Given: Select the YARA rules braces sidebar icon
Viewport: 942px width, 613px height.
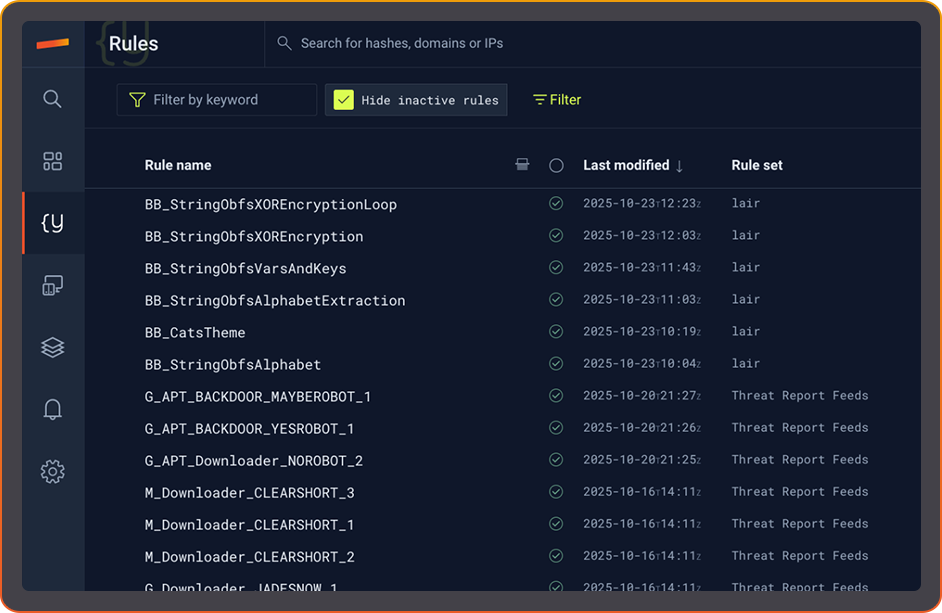Looking at the screenshot, I should 52,223.
